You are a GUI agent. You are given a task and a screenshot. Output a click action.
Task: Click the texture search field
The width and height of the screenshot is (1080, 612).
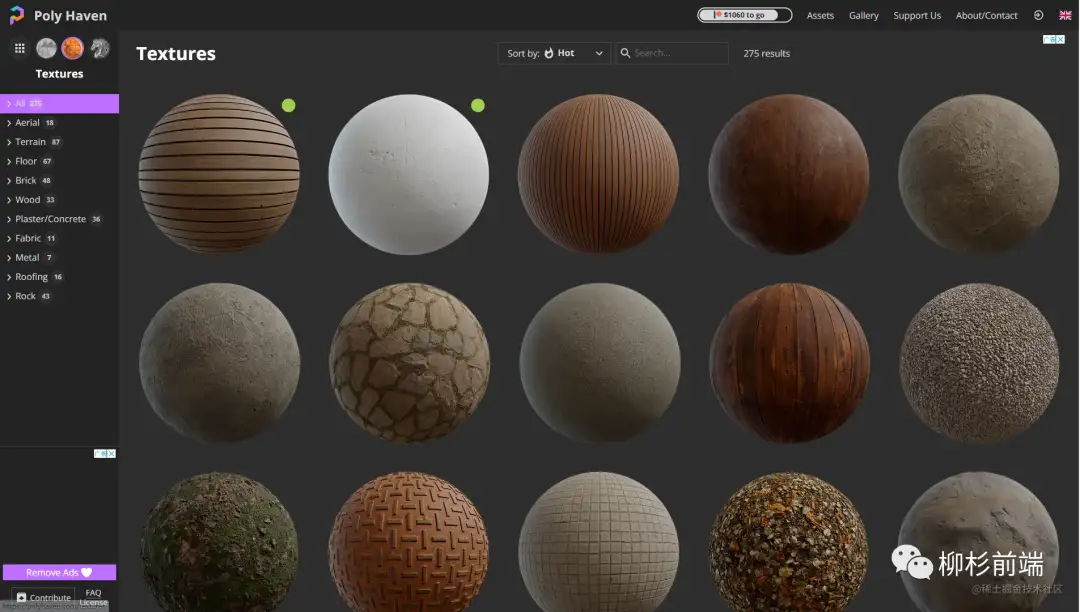[678, 53]
